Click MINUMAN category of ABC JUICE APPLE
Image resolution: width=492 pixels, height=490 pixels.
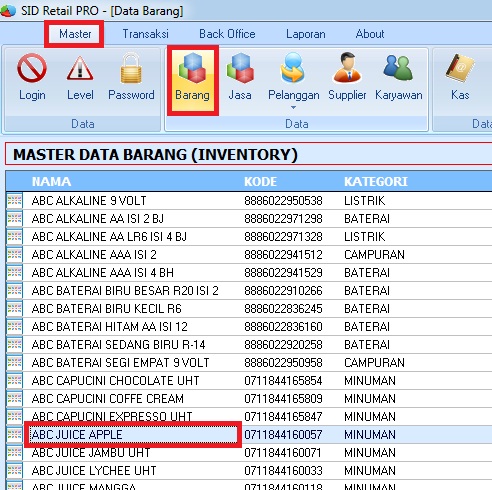pos(370,435)
